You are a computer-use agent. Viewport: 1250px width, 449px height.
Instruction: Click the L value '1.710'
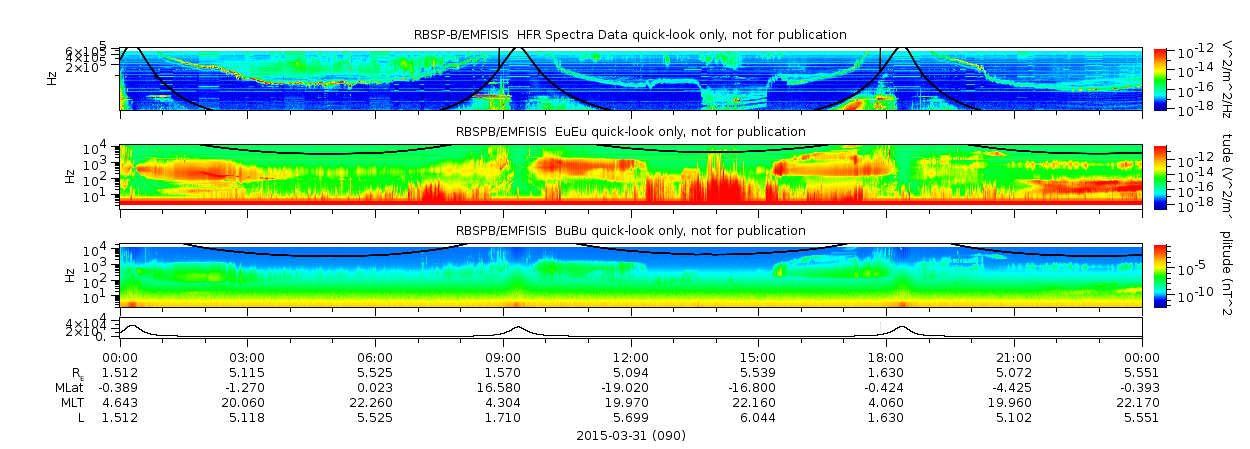coord(503,418)
